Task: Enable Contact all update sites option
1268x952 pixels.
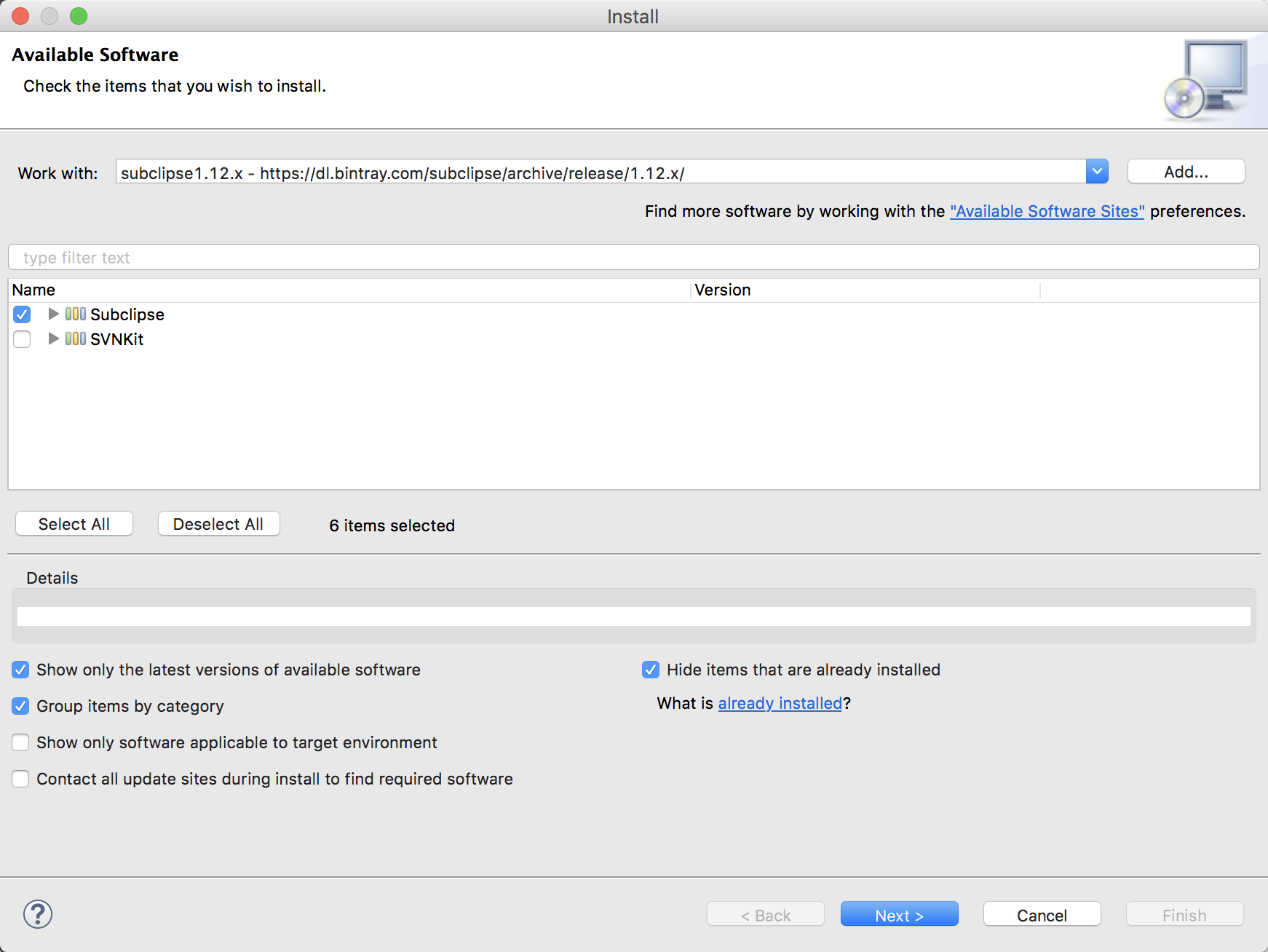Action: point(20,779)
